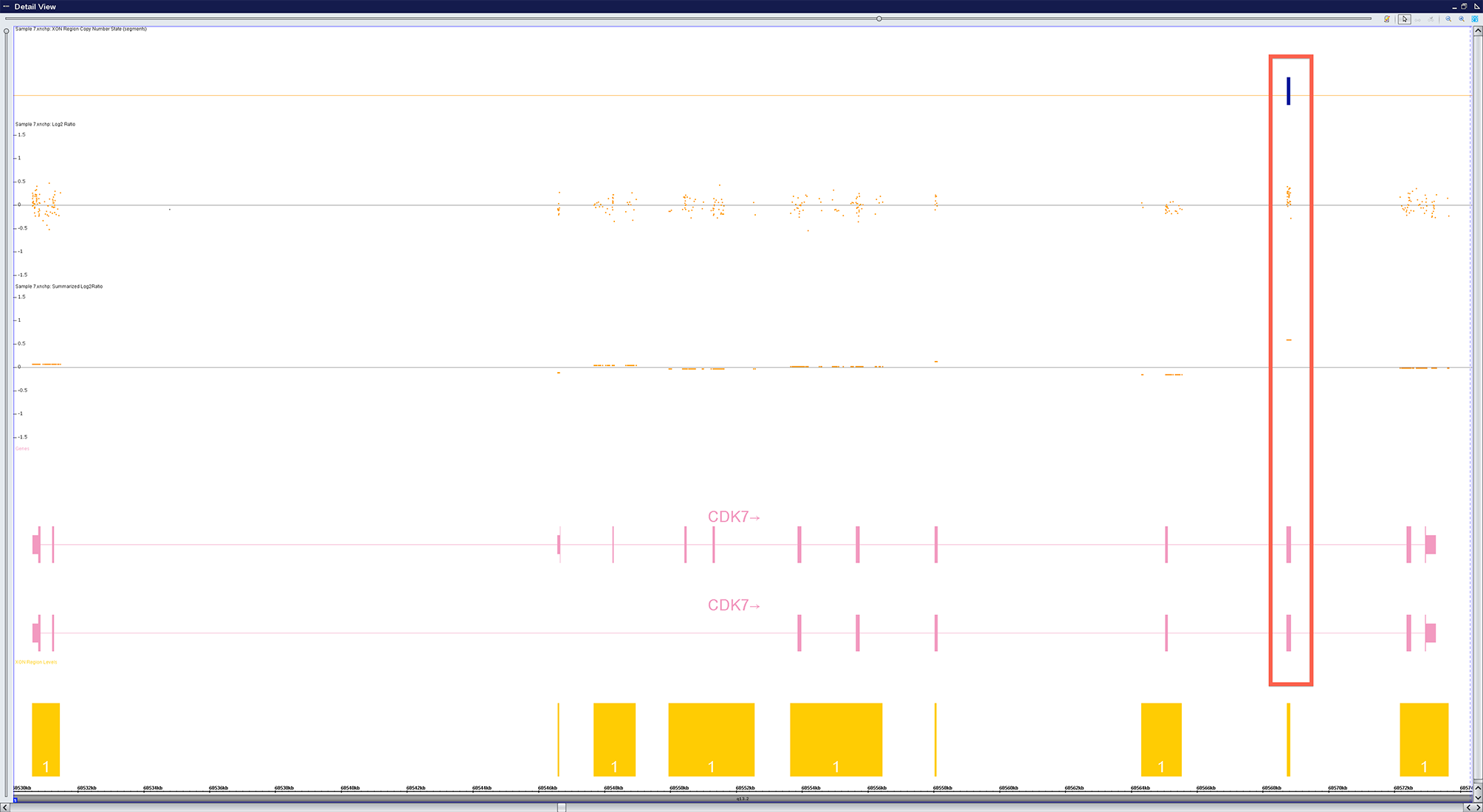Click the largest yellow XON region block
The width and height of the screenshot is (1483, 812).
coord(836,738)
